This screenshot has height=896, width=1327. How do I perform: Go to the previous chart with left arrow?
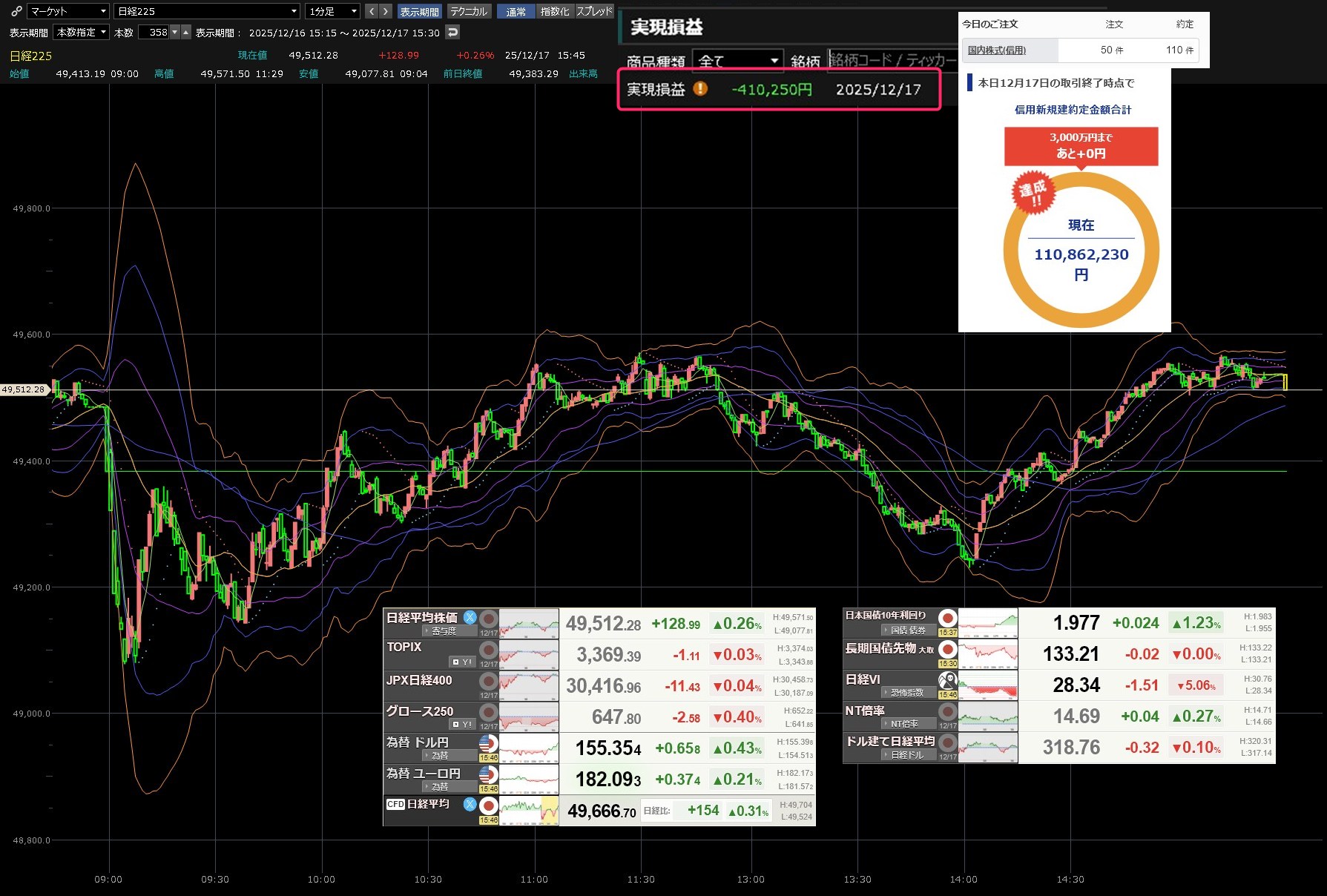point(372,11)
